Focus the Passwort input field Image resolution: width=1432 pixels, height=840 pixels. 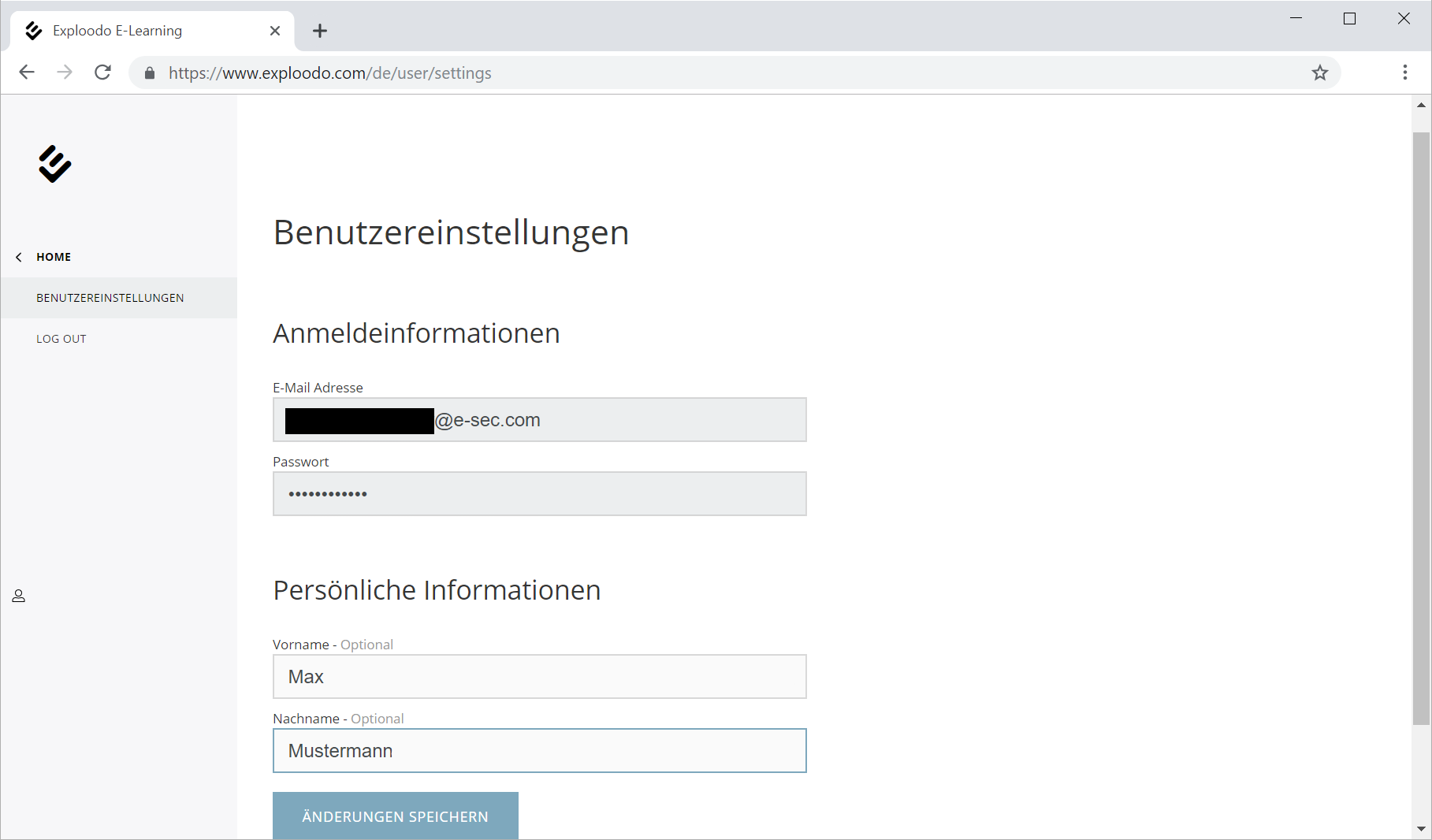click(x=539, y=494)
